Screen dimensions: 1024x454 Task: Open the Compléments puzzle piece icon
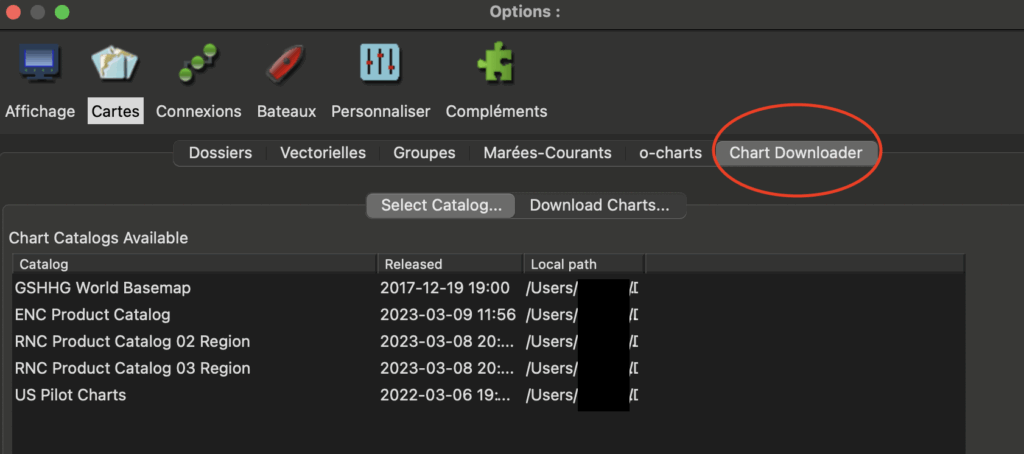pos(496,64)
